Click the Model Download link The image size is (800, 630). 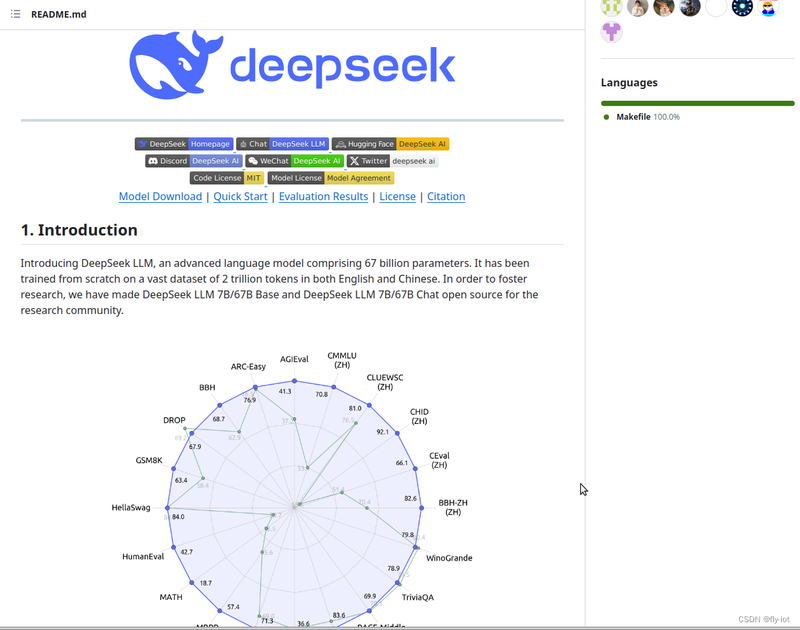[x=160, y=197]
